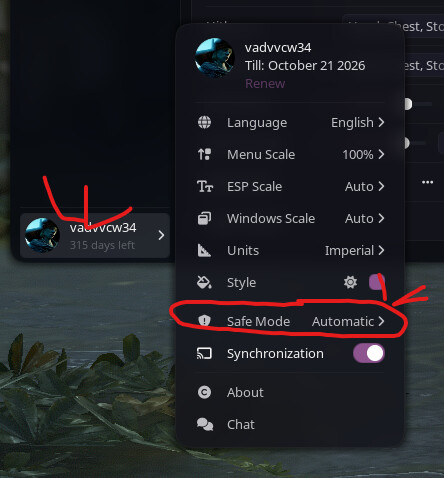
Task: Click the Windows Scale stacked-windows icon
Action: [204, 218]
